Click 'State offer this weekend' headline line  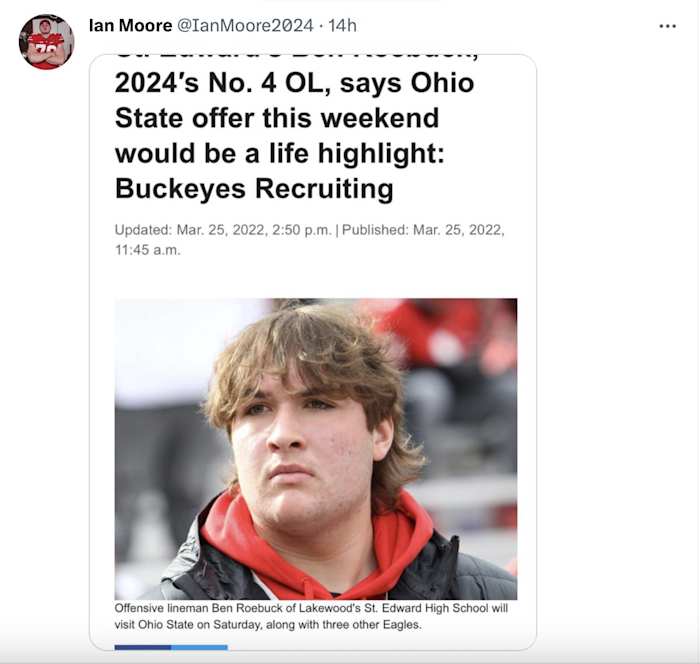click(x=277, y=118)
